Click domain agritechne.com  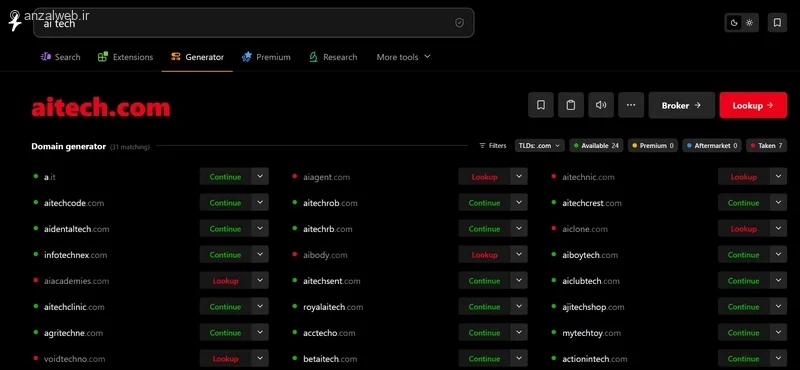click(x=73, y=333)
